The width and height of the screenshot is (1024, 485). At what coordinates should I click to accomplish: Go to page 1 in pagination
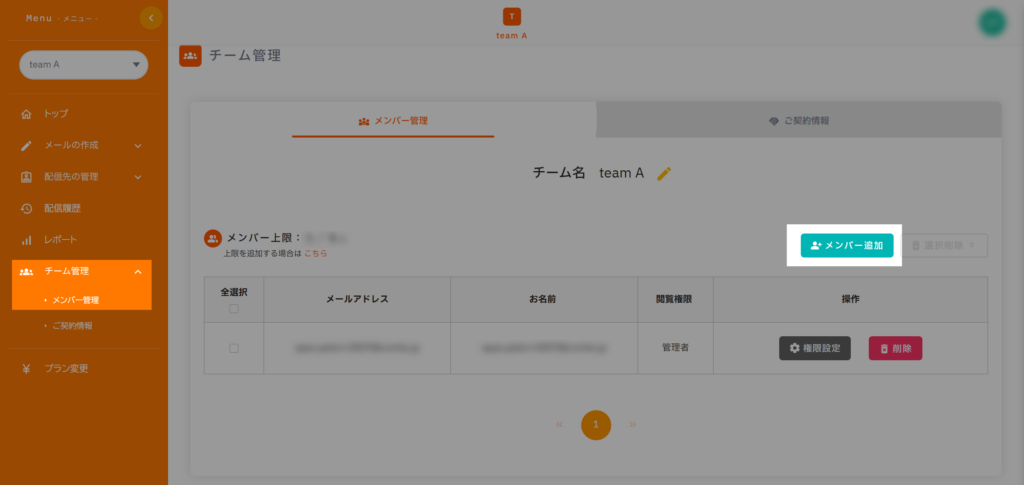pyautogui.click(x=596, y=425)
